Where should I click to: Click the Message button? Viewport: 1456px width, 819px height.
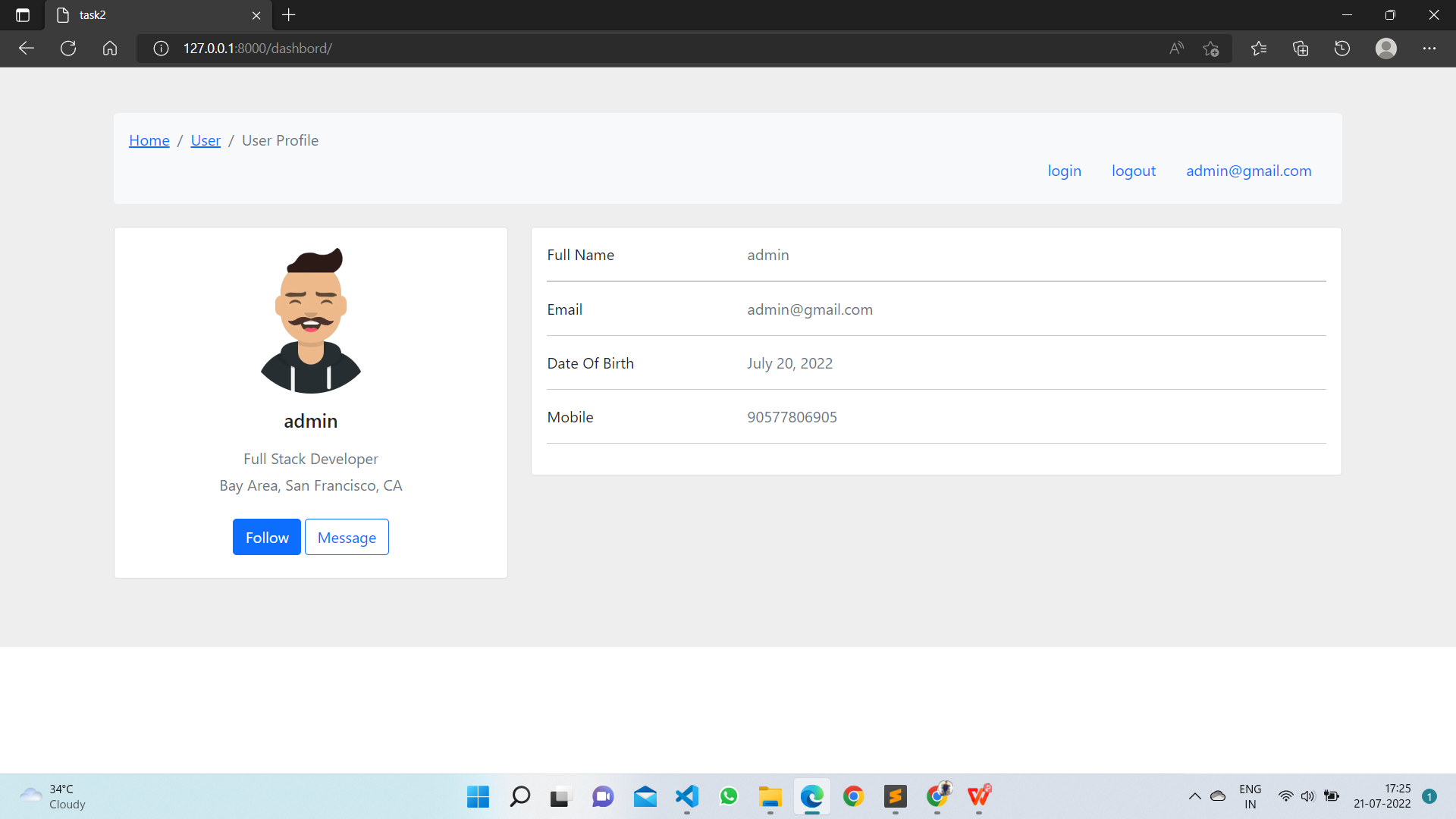[347, 537]
